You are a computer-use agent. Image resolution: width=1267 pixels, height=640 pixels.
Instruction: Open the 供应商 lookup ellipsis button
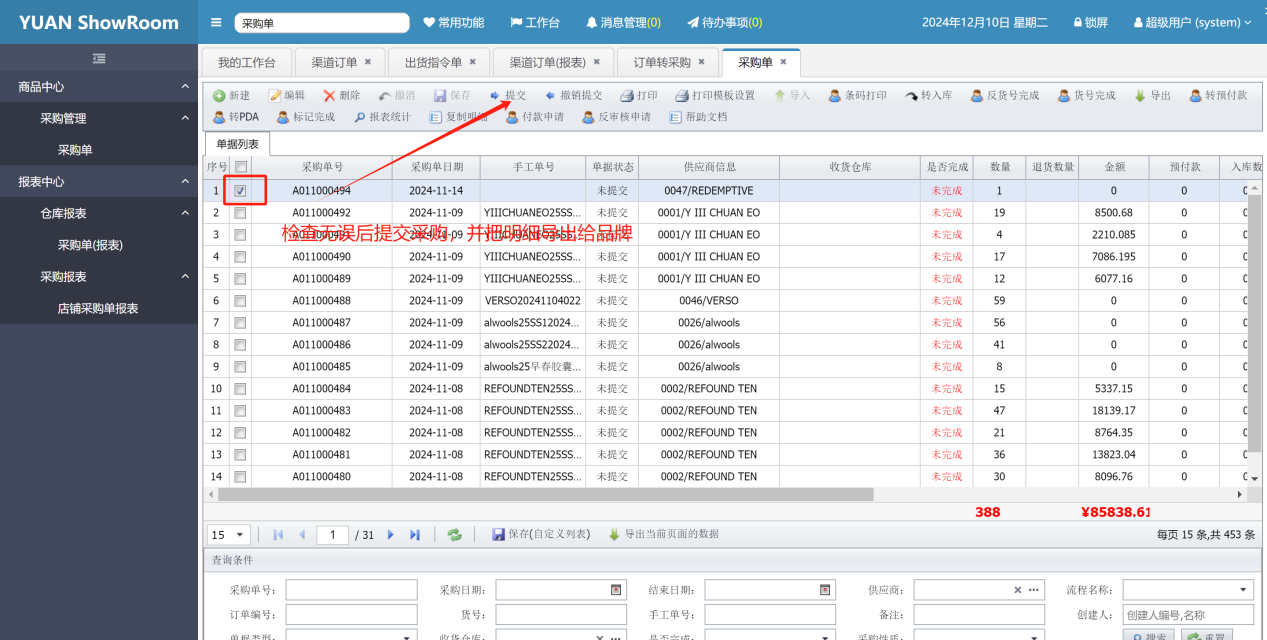click(x=1034, y=590)
